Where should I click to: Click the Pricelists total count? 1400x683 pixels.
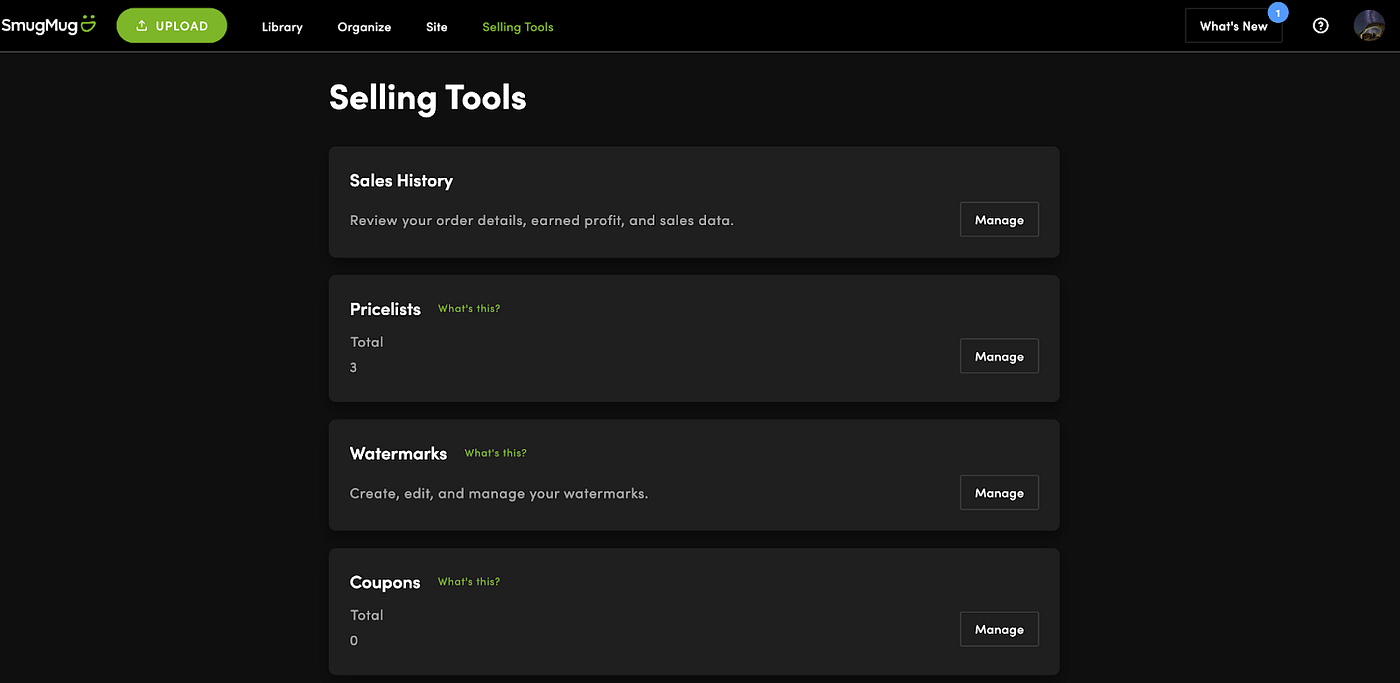[x=354, y=368]
